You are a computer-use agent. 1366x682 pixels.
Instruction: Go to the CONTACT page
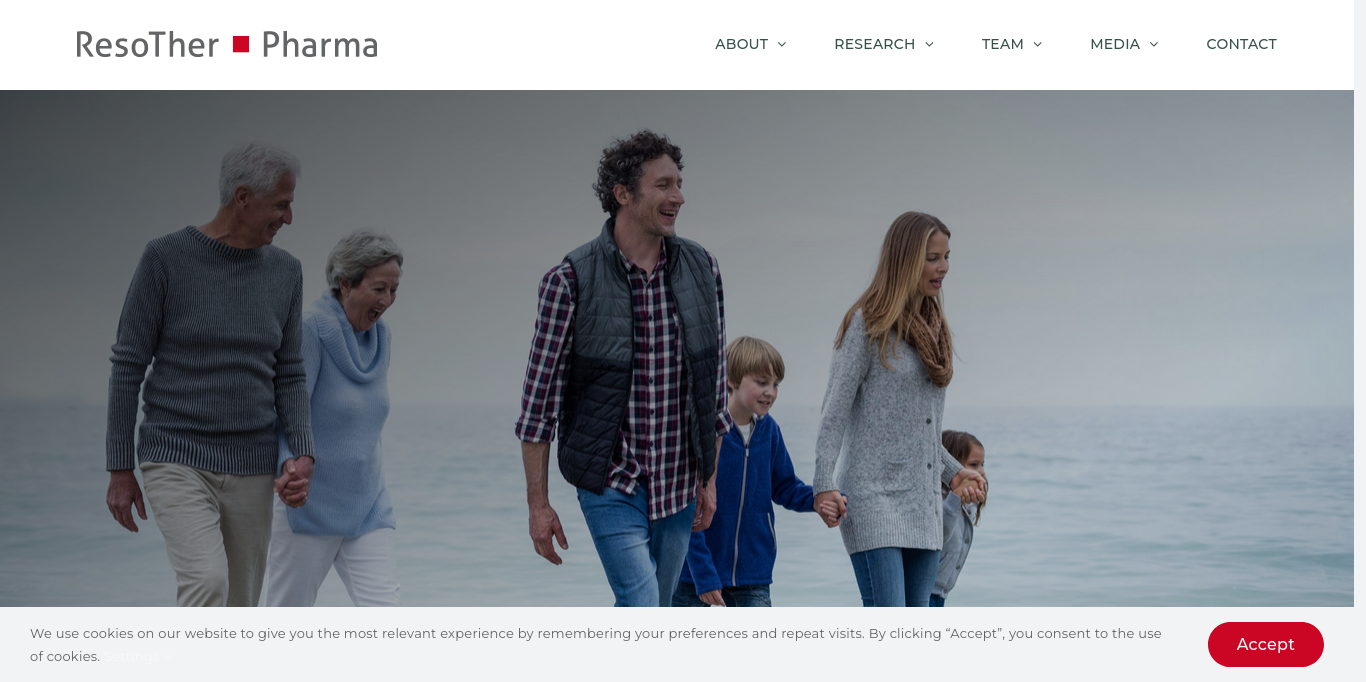click(x=1241, y=44)
